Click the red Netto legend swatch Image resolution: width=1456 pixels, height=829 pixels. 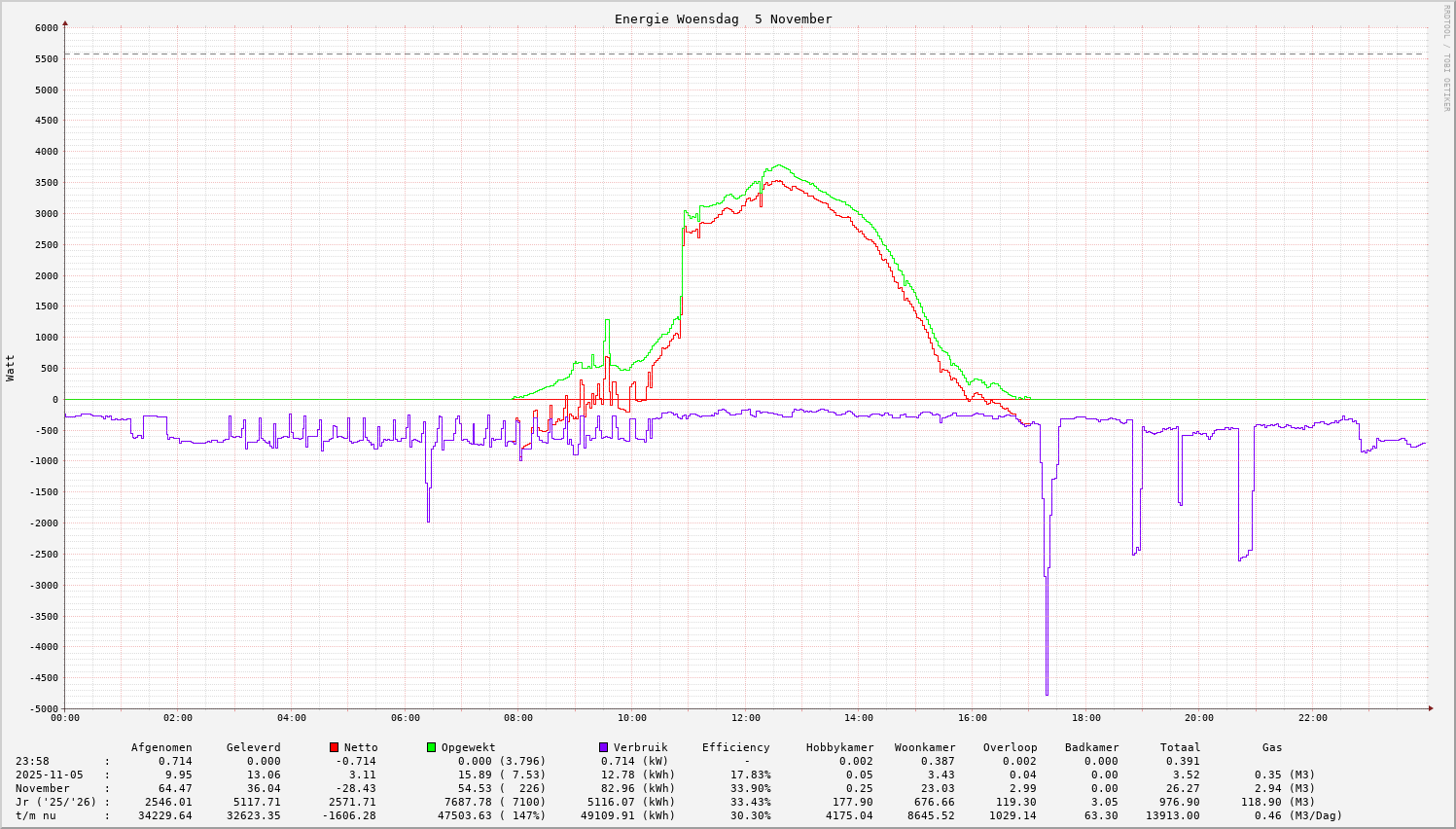click(x=335, y=747)
